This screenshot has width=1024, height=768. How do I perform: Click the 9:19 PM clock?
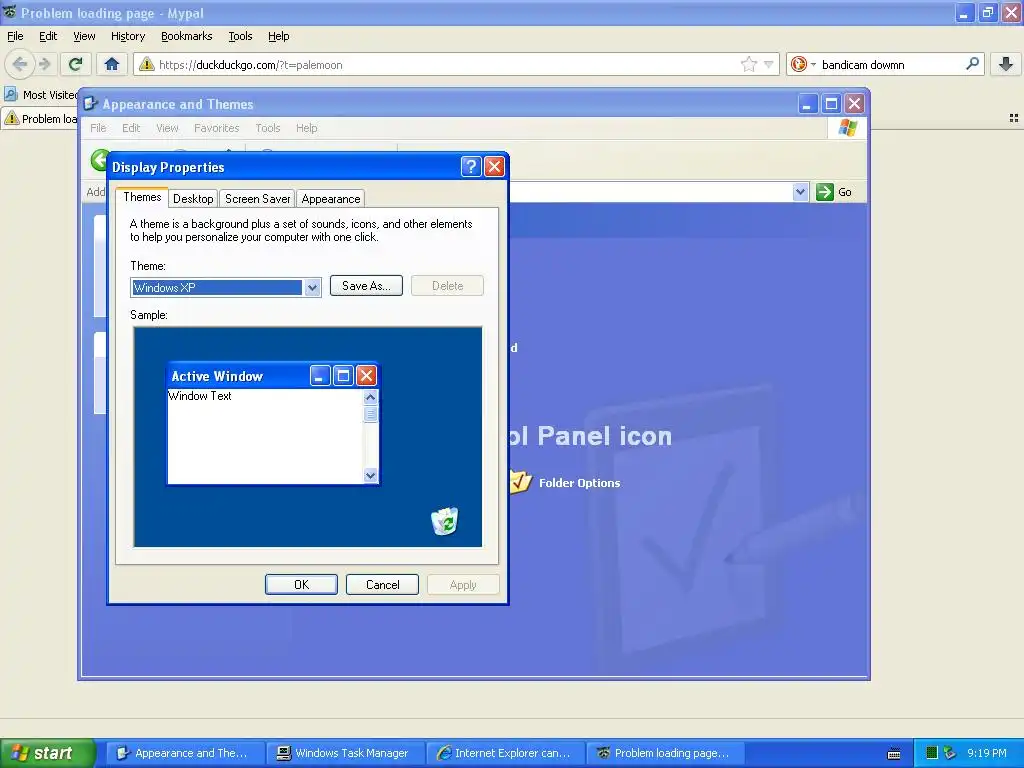click(x=987, y=753)
